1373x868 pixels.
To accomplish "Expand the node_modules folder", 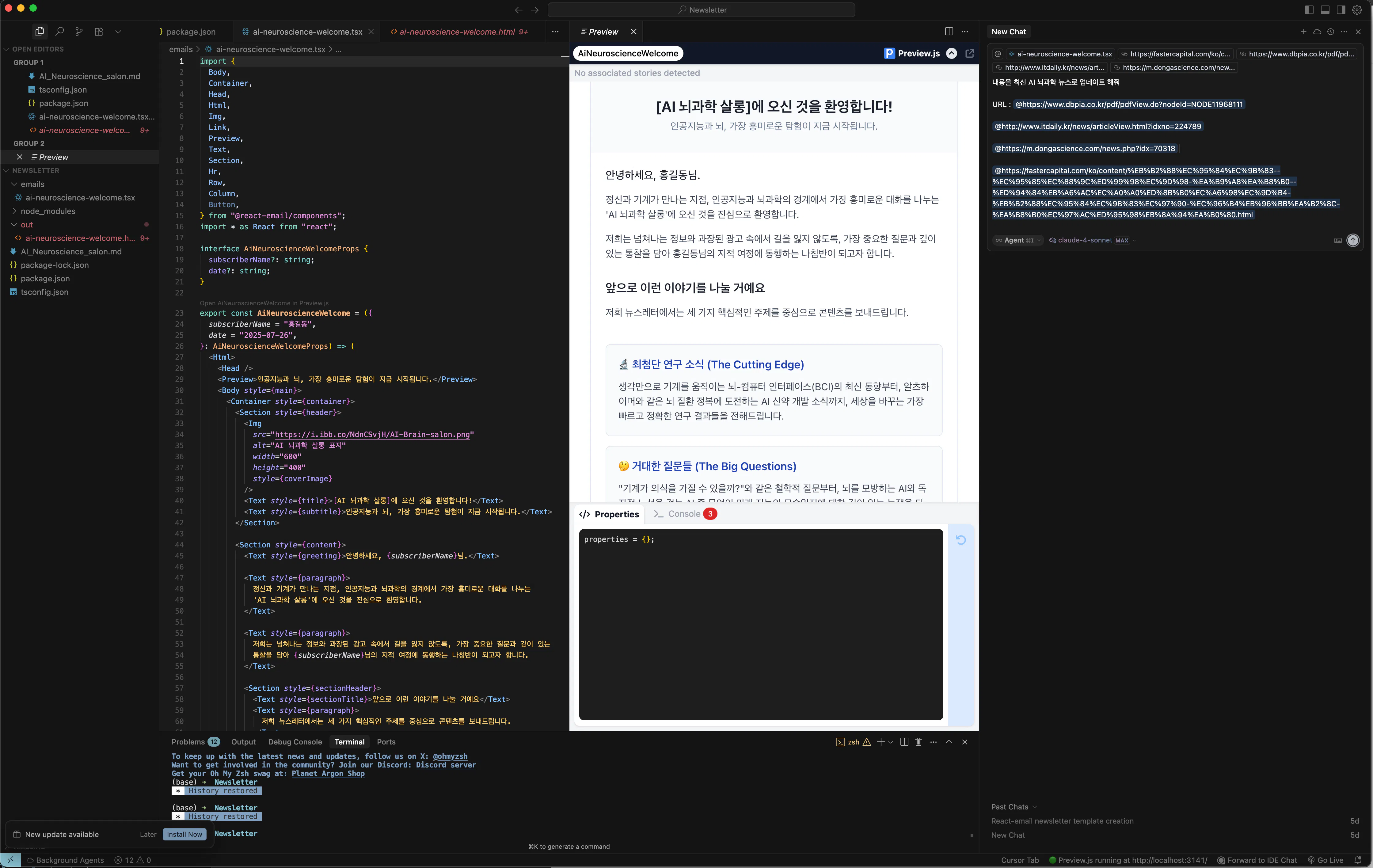I will (48, 211).
